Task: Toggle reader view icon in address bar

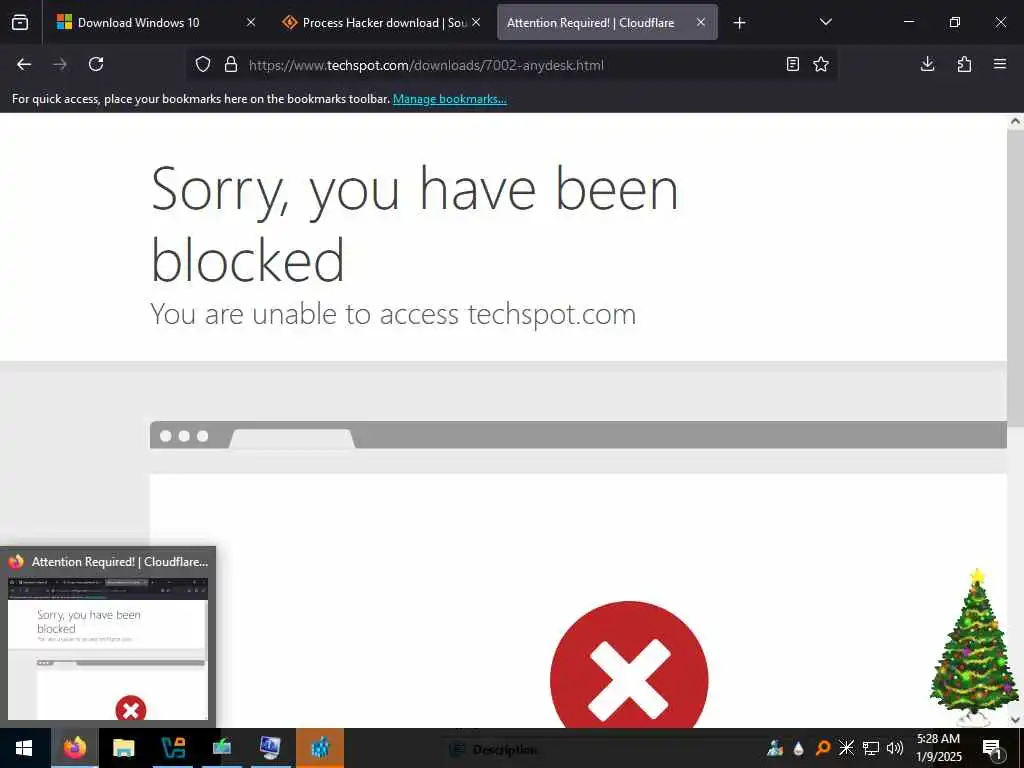Action: pyautogui.click(x=792, y=64)
